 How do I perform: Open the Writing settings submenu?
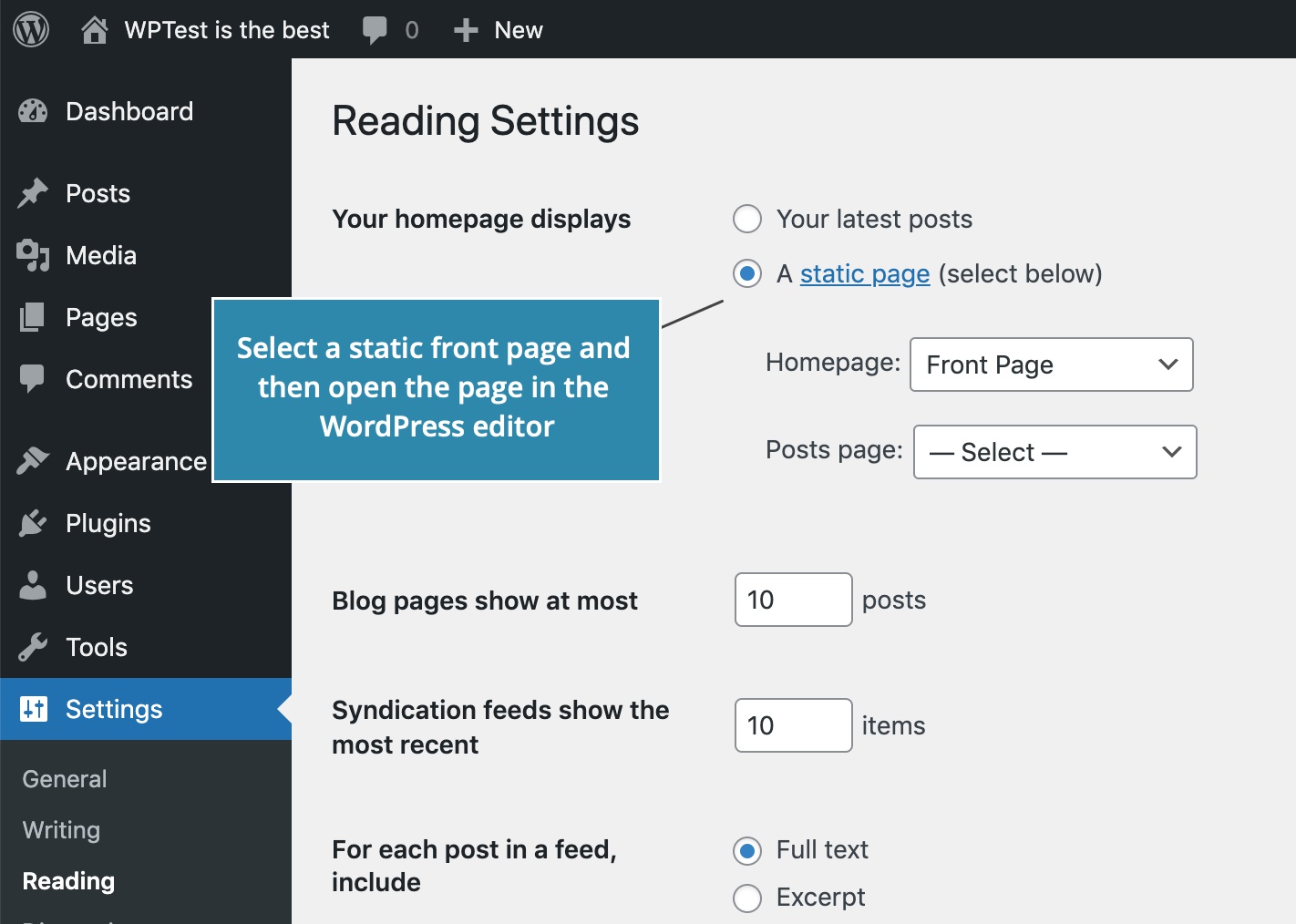(61, 830)
